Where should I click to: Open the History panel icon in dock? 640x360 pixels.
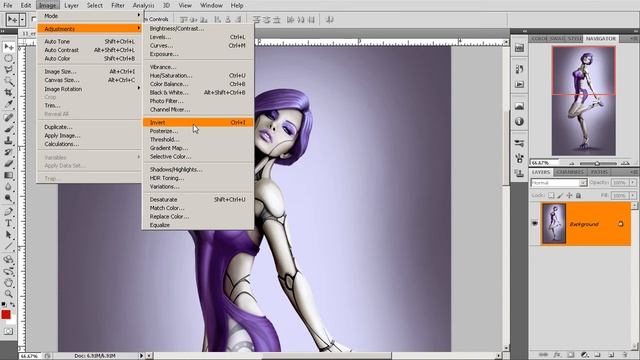519,69
